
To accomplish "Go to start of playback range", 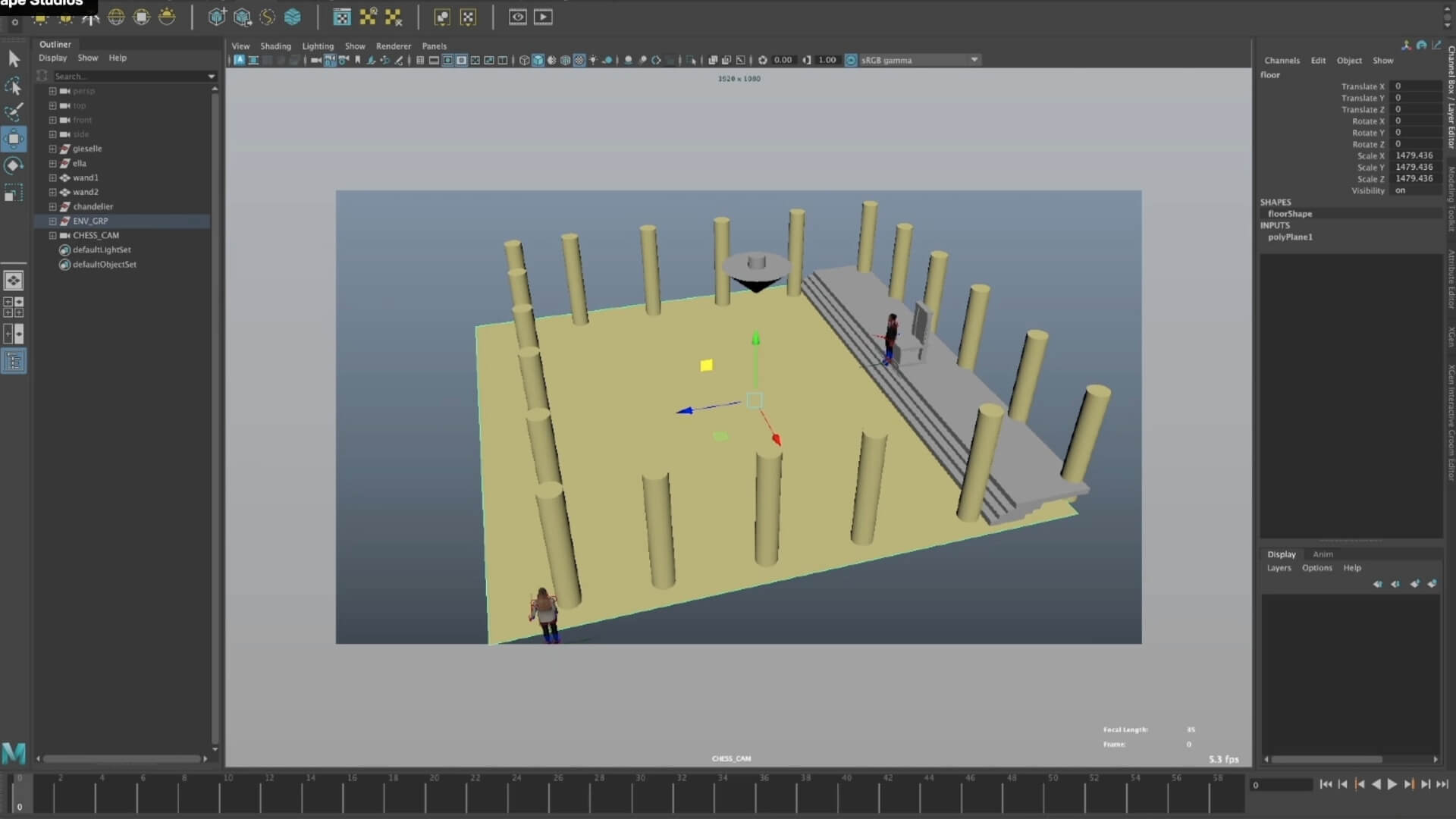I will 1326,784.
